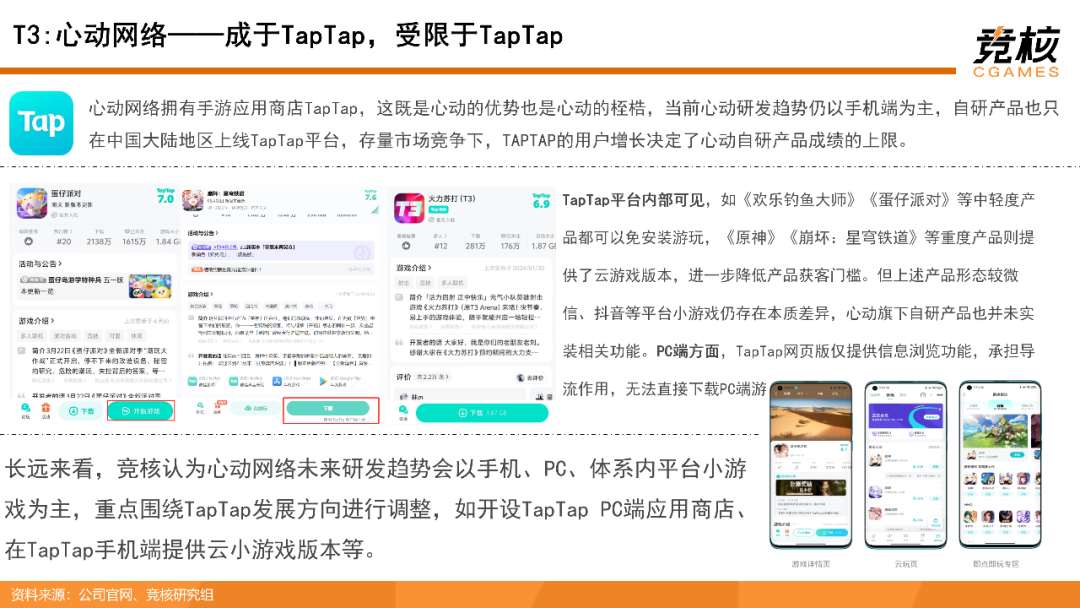Expand 游戏介绍 in 蛋仔派对 card

pos(37,321)
